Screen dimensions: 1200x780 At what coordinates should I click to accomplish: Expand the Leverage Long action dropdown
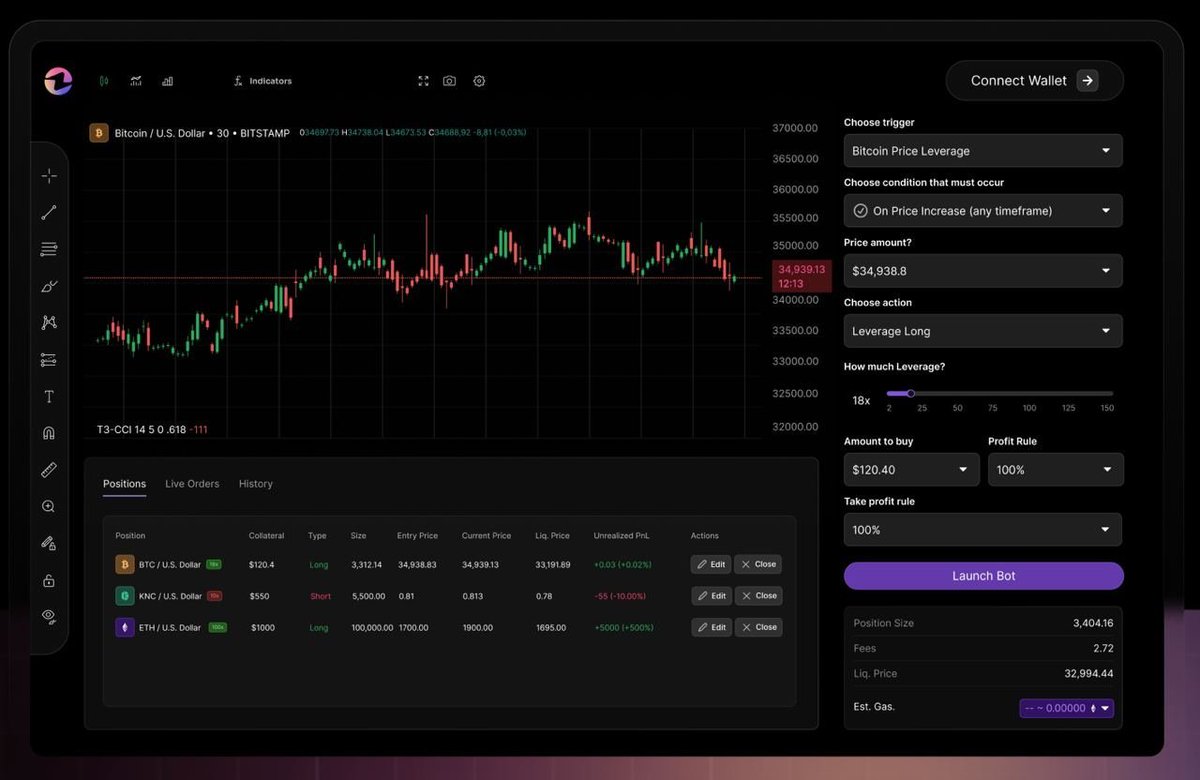point(982,330)
